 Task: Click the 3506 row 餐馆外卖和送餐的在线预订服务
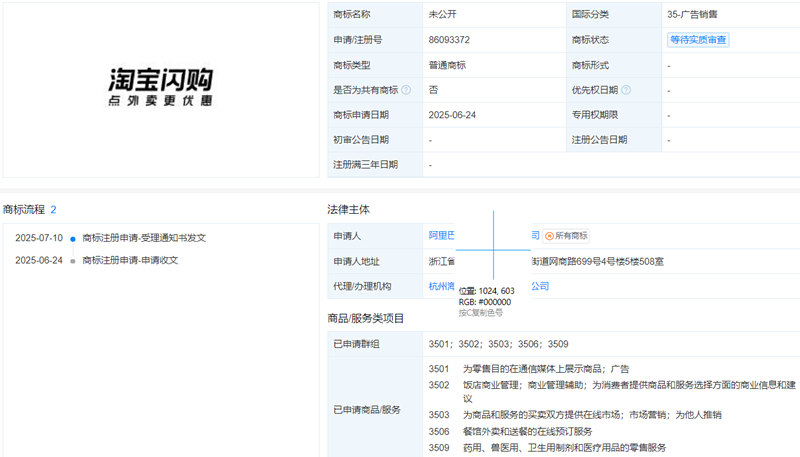[x=510, y=431]
